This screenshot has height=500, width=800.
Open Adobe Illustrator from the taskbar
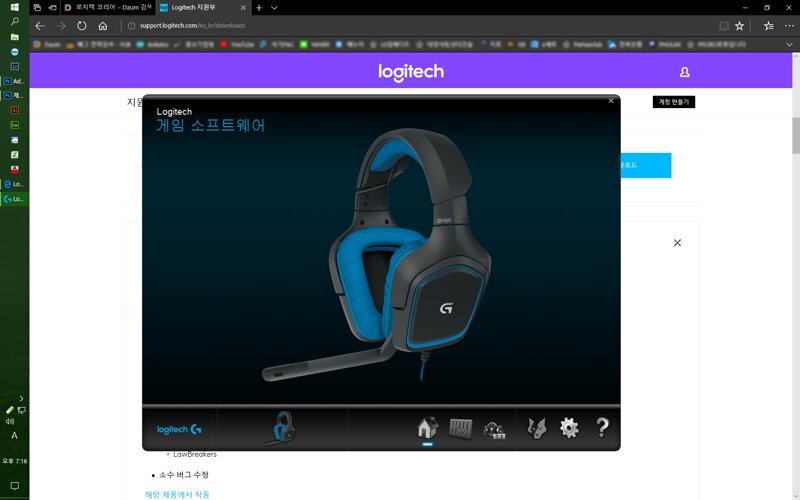(14, 110)
